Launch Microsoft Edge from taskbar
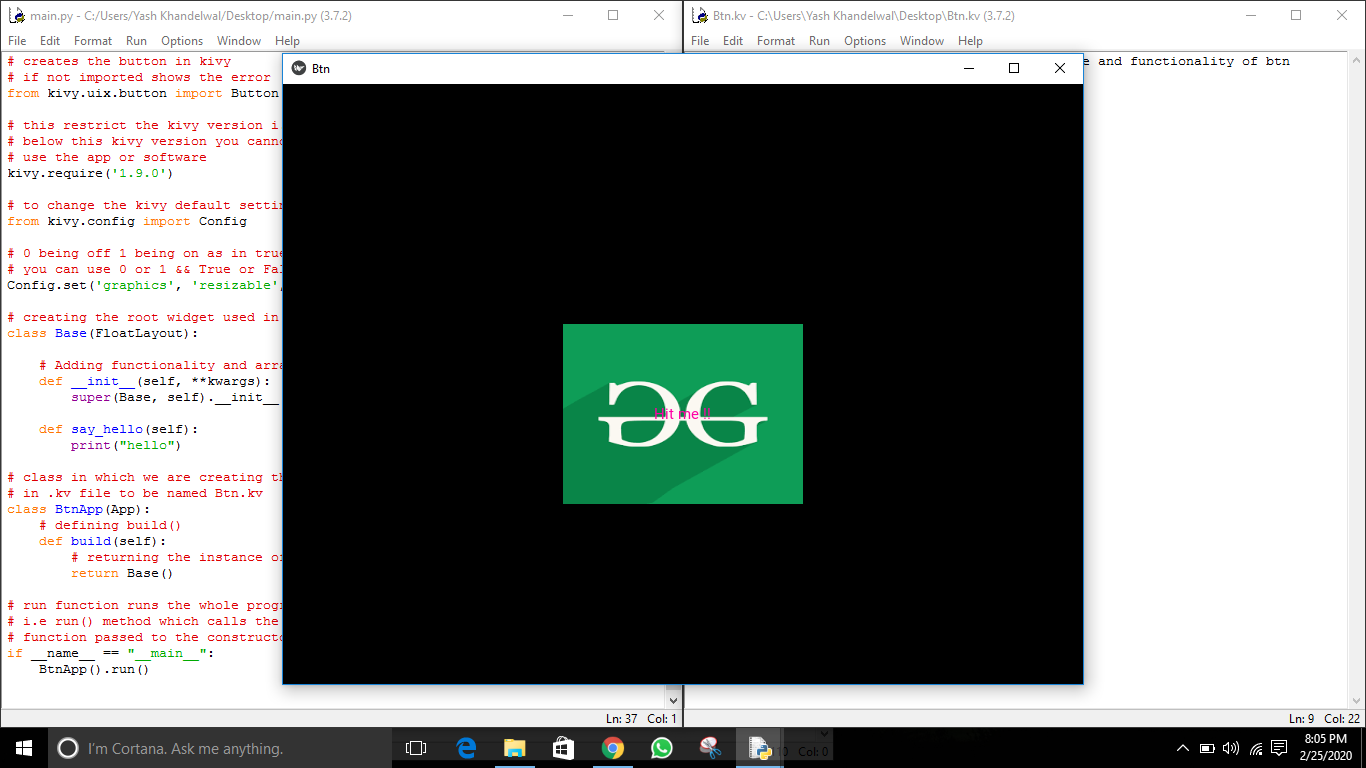Viewport: 1366px width, 768px height. [x=466, y=748]
